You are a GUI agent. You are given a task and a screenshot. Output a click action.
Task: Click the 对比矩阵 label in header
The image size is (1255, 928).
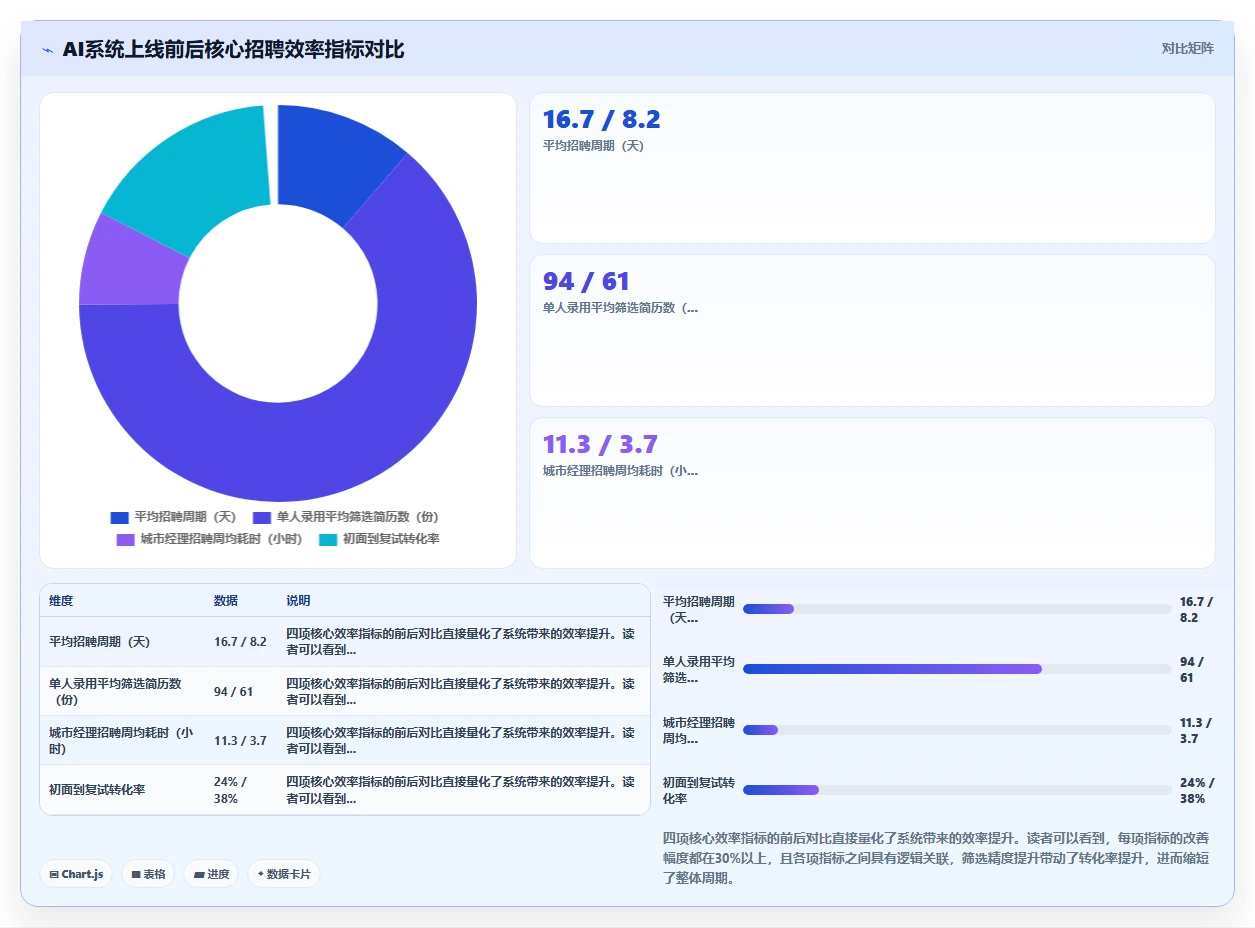[1188, 48]
